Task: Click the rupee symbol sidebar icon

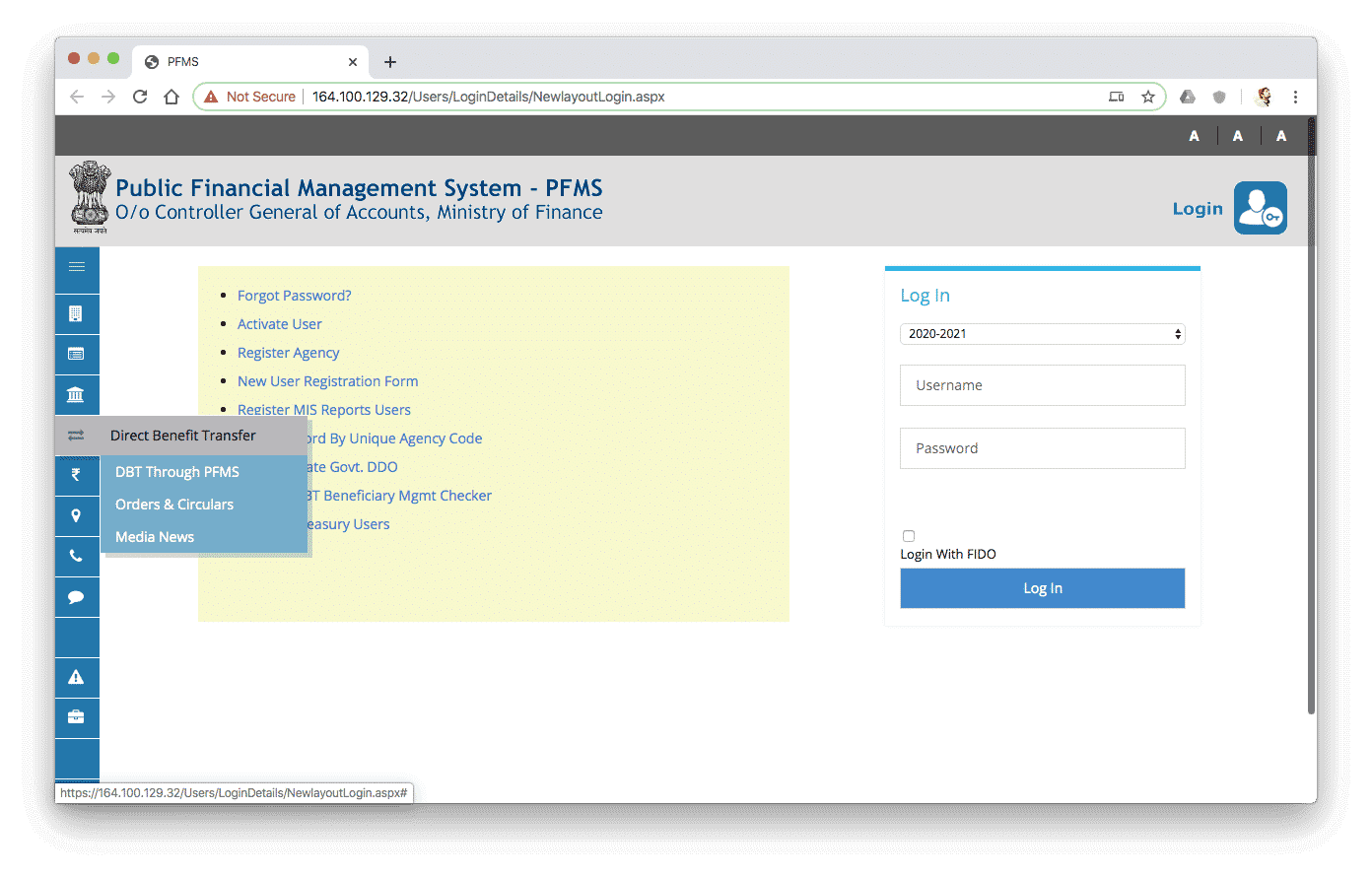Action: 77,475
